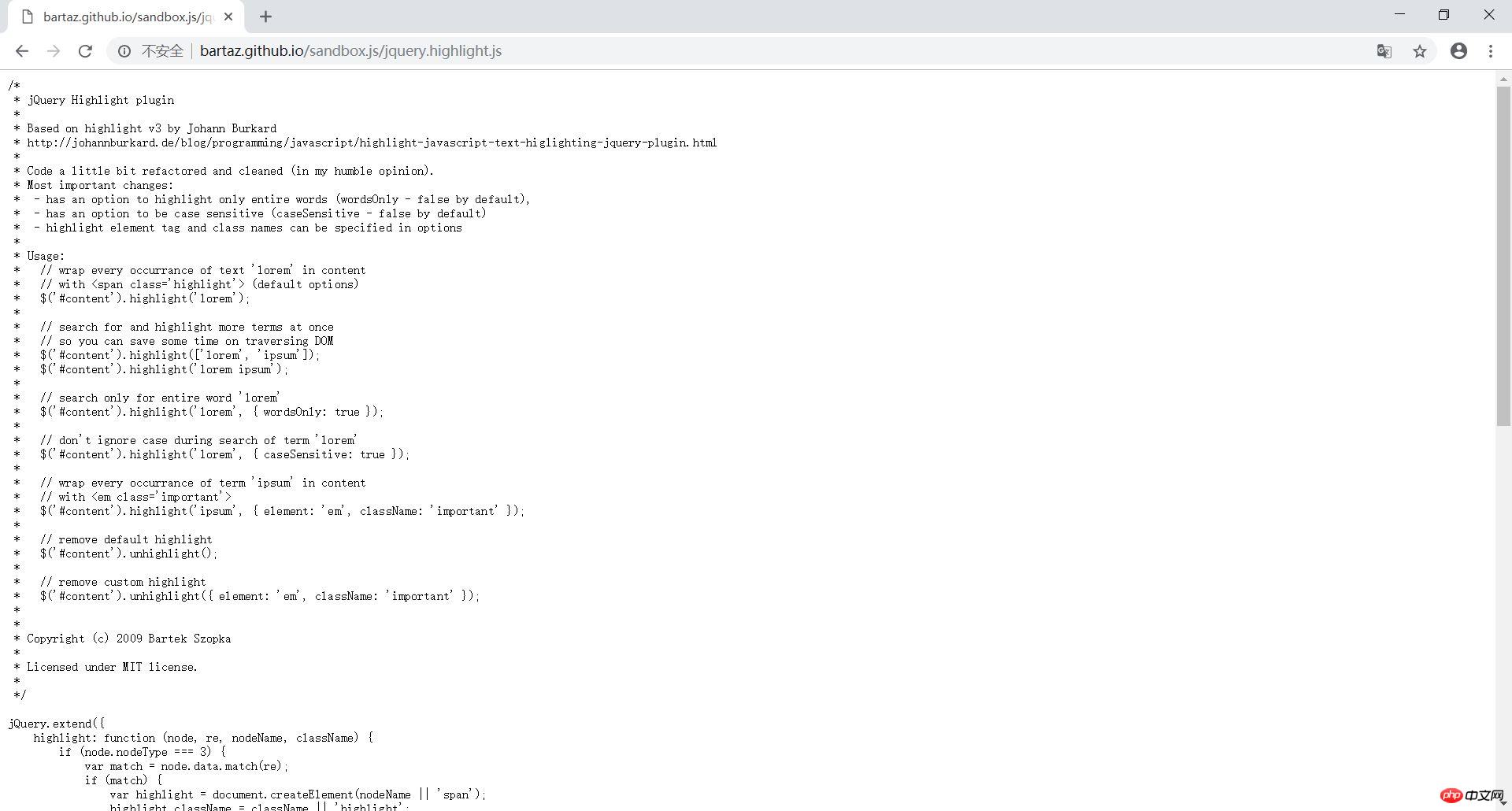Click the site information circle icon

pyautogui.click(x=124, y=50)
